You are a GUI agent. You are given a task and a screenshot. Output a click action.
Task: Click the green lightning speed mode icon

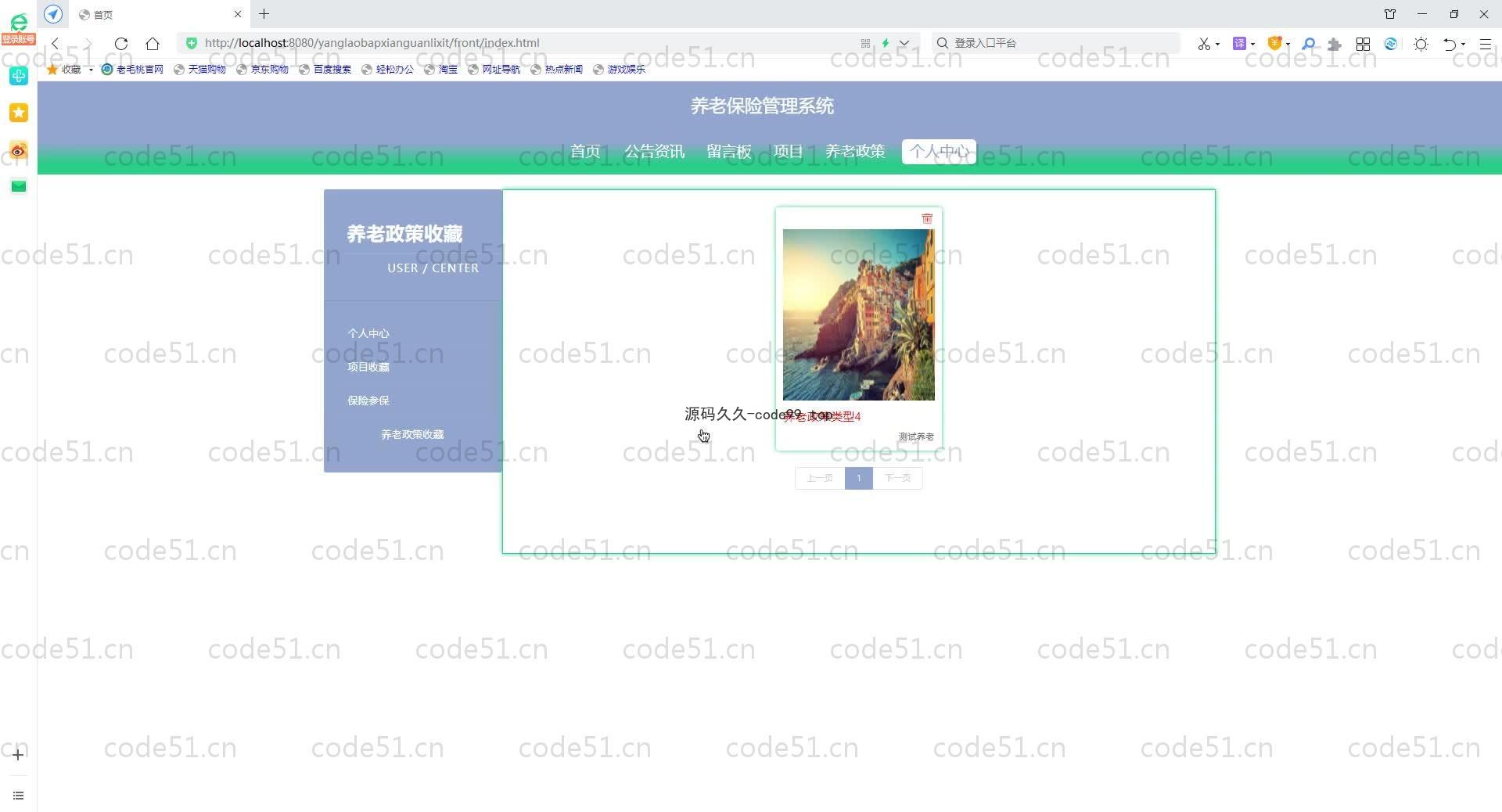click(x=886, y=43)
